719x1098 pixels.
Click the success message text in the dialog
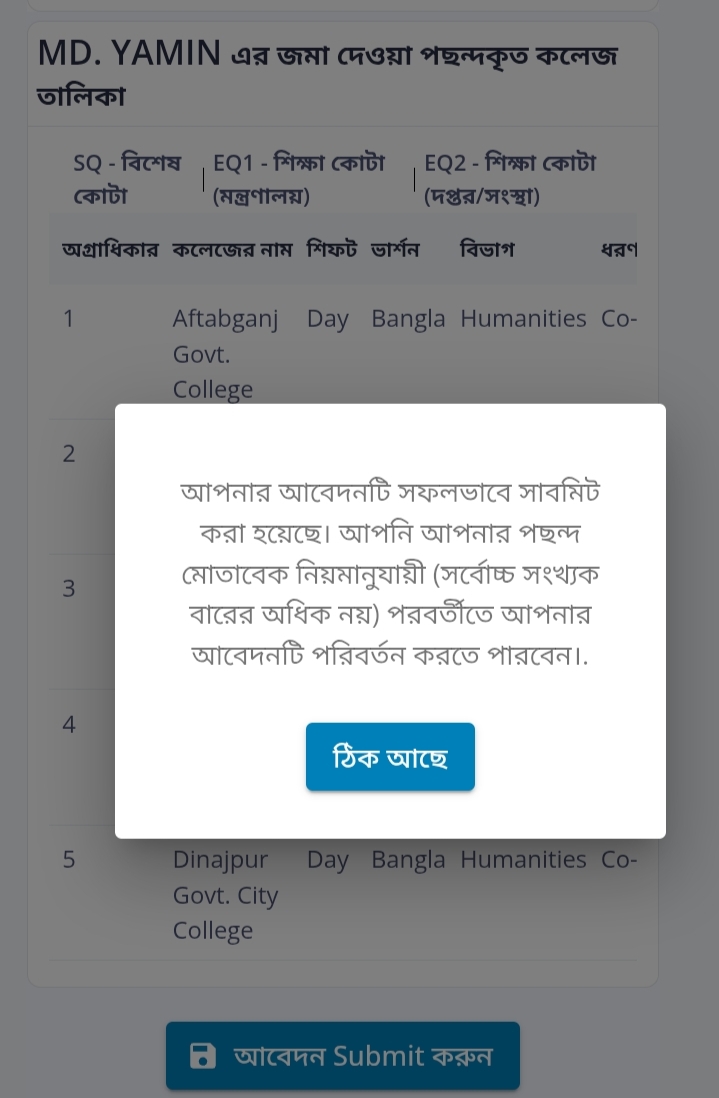coord(390,573)
